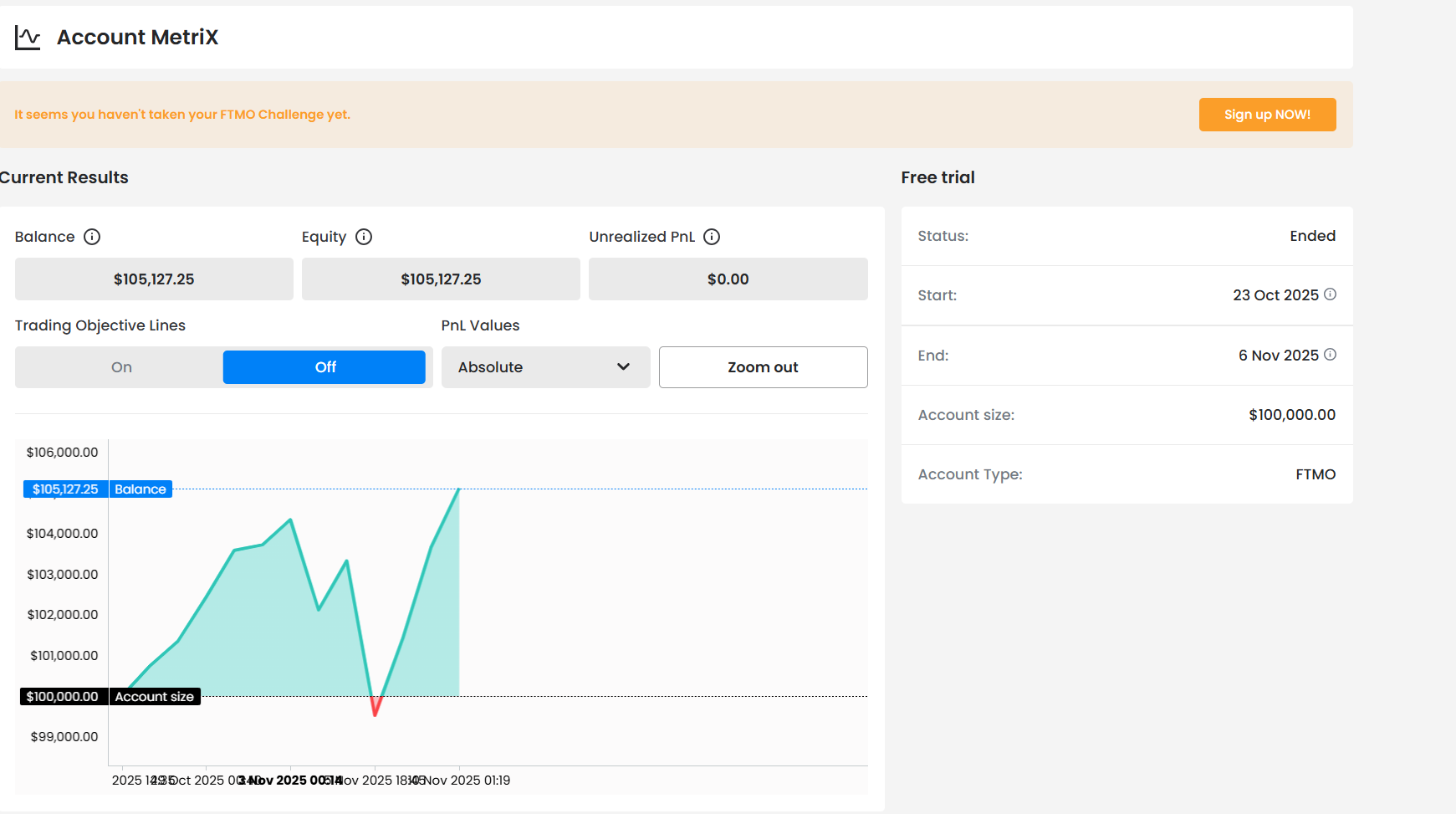Click the Status Ended value
Viewport: 1456px width, 814px height.
(x=1312, y=236)
